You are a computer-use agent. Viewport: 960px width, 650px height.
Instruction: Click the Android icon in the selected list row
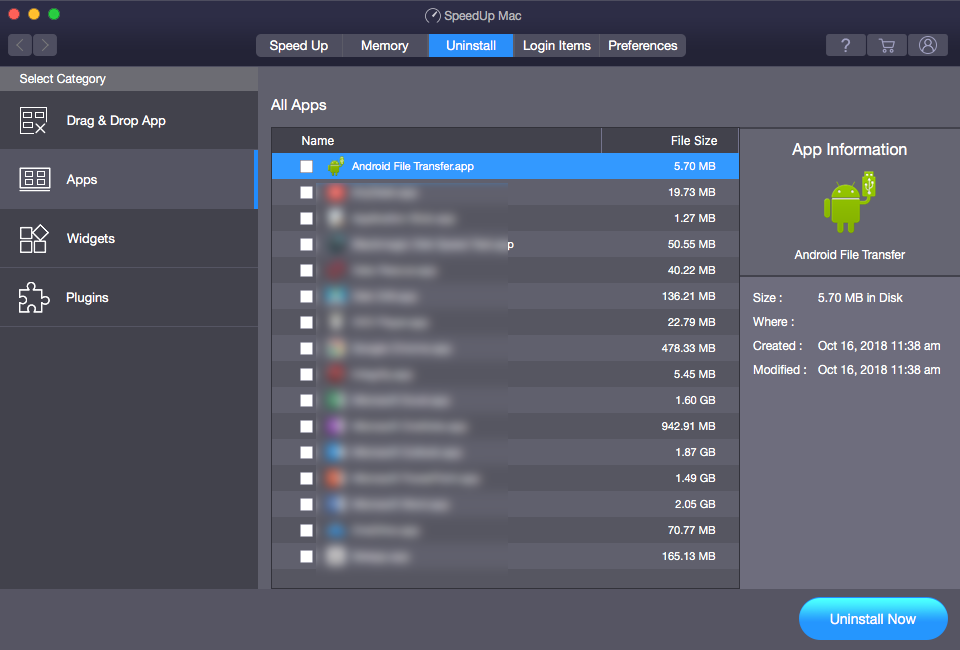pos(335,166)
